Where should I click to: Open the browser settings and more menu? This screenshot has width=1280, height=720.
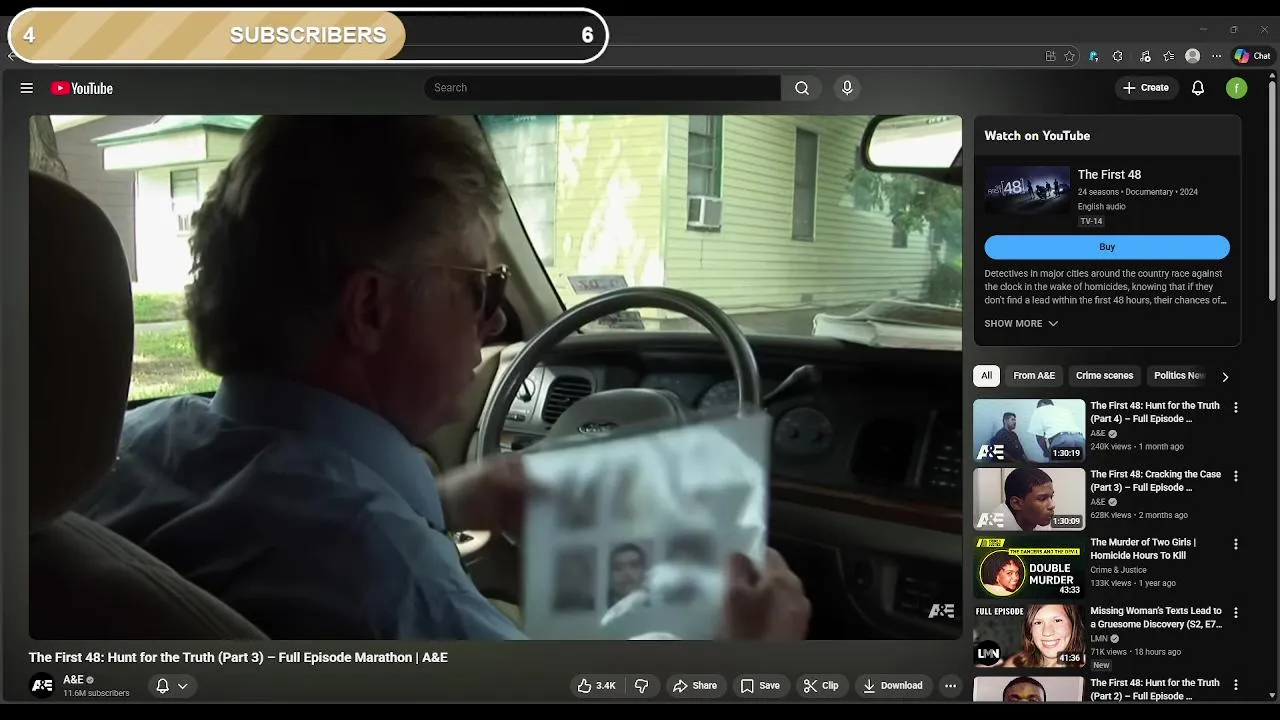point(1217,56)
